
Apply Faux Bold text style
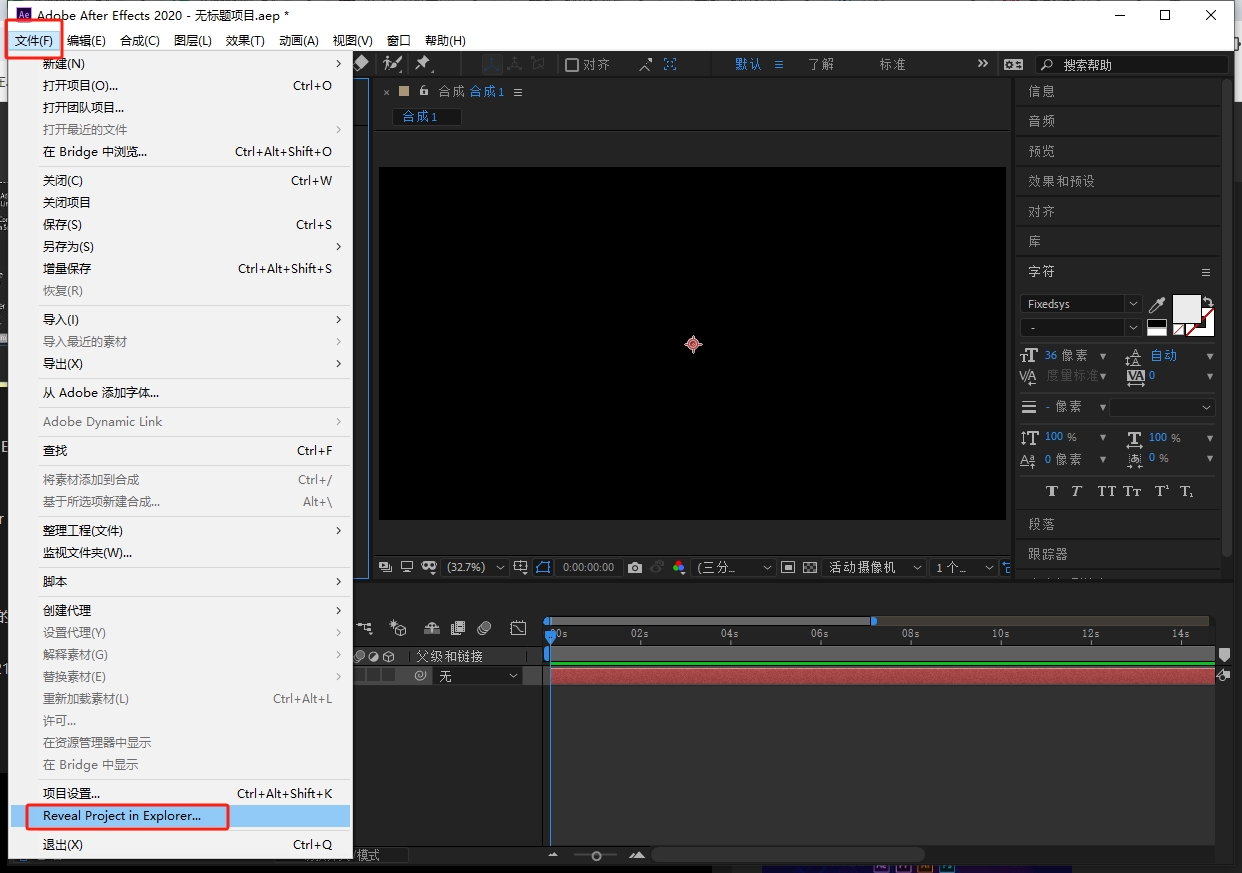point(1051,491)
